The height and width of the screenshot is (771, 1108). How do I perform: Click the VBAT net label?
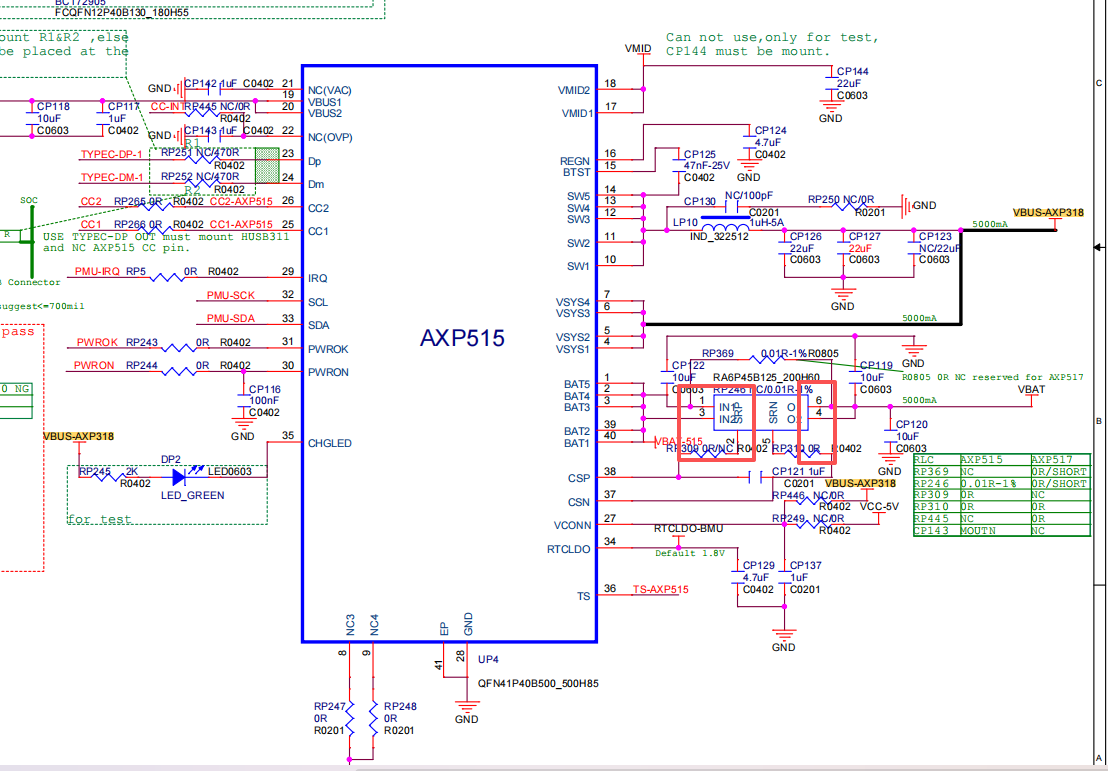1031,390
